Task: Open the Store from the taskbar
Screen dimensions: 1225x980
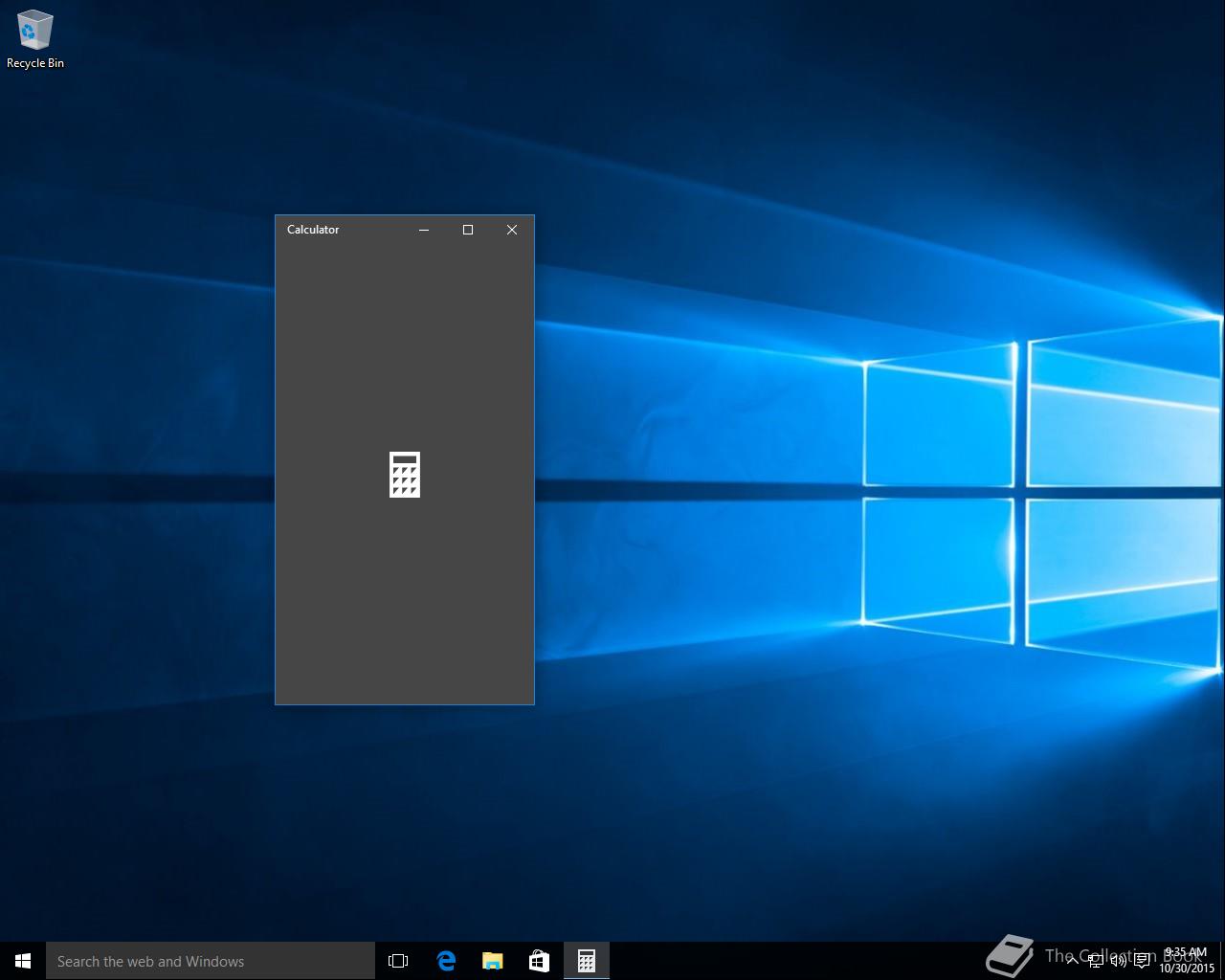Action: (x=540, y=961)
